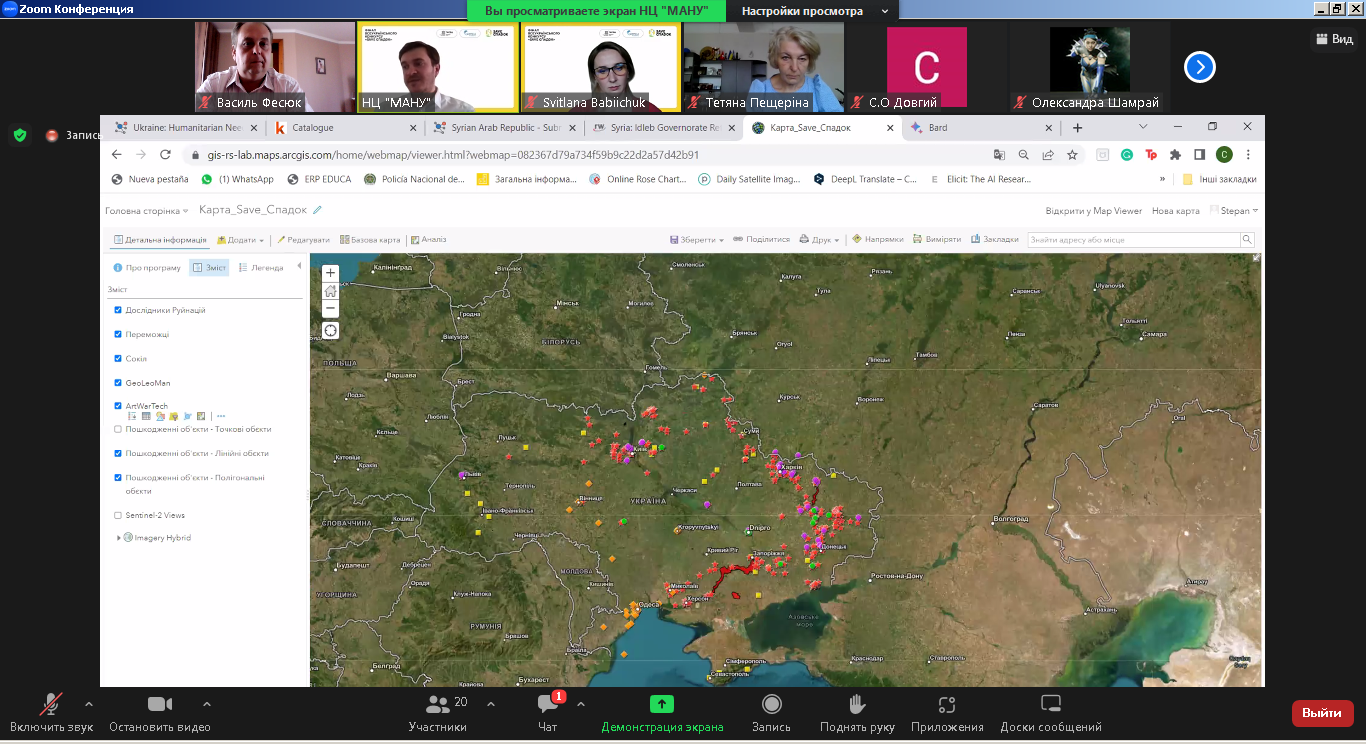Click the Відкрити у Map Viewer link
The width and height of the screenshot is (1366, 744).
click(1093, 211)
